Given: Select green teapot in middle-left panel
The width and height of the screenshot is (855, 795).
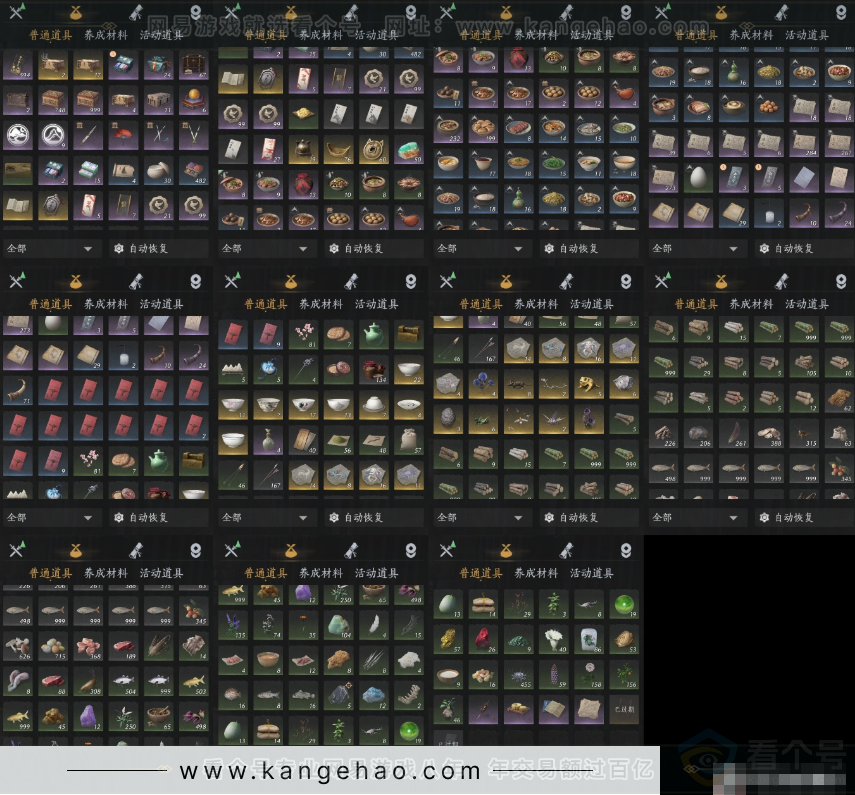Looking at the screenshot, I should click(x=159, y=461).
